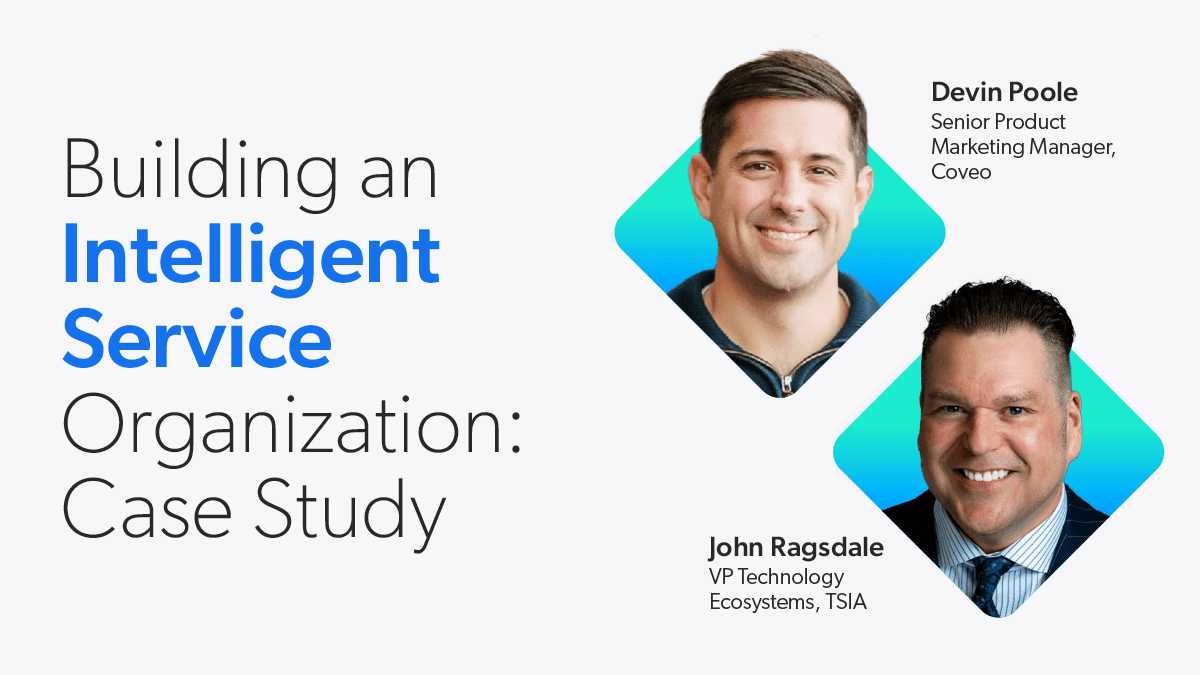Click the "Marketing Manager," text line
The image size is (1200, 675).
(1023, 147)
